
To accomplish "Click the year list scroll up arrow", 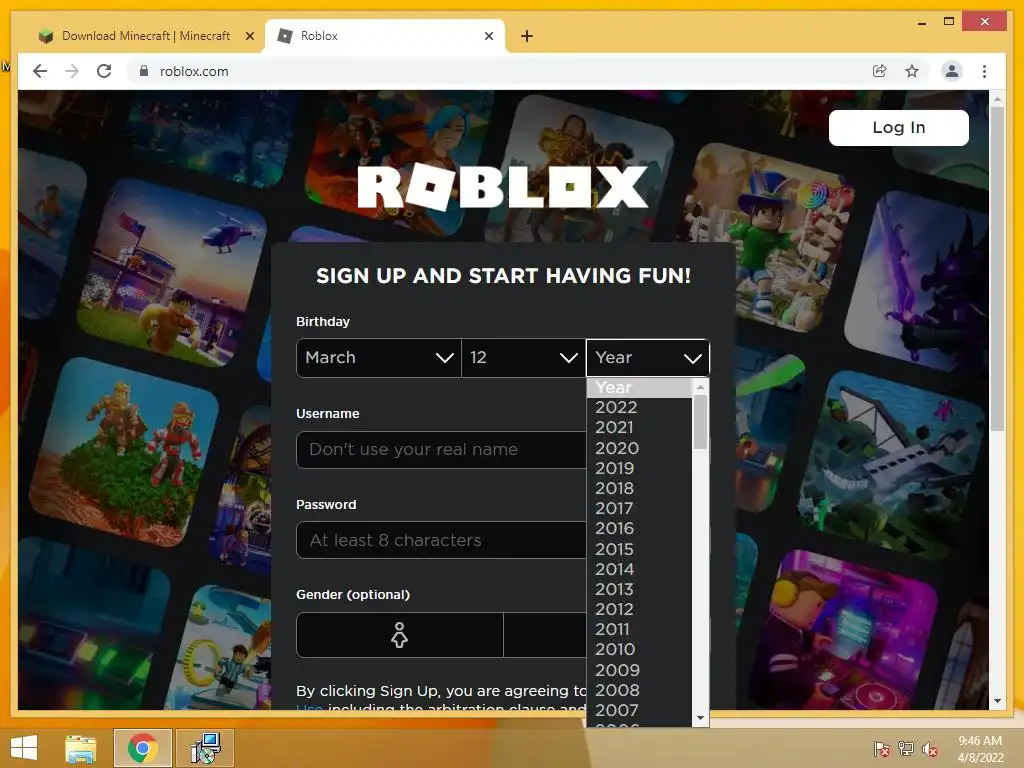I will [700, 387].
